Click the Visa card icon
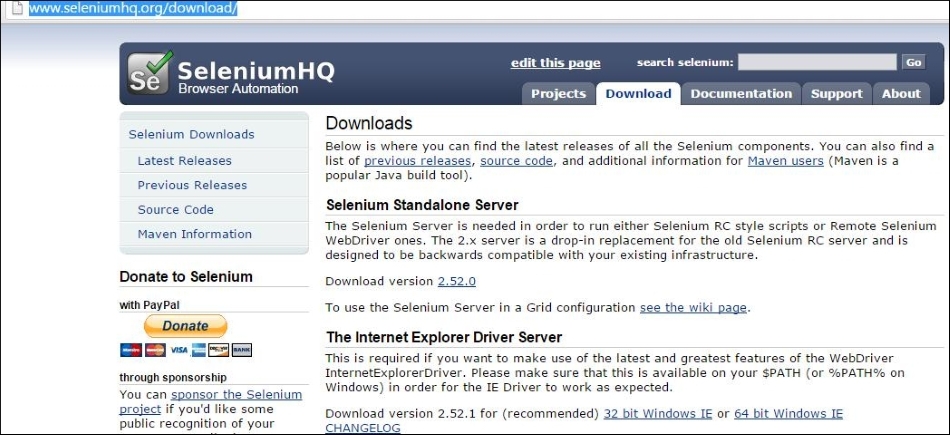This screenshot has height=435, width=950. point(179,350)
